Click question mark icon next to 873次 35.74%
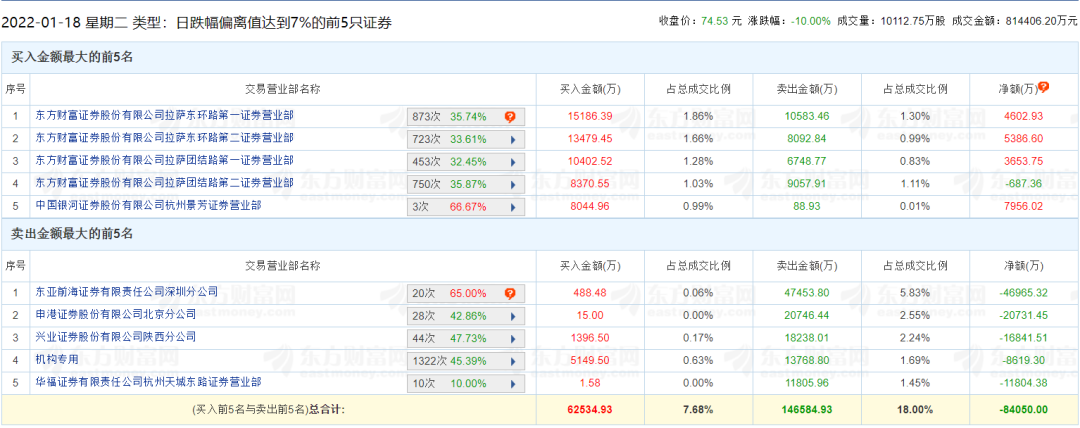The image size is (1080, 428). coord(510,116)
